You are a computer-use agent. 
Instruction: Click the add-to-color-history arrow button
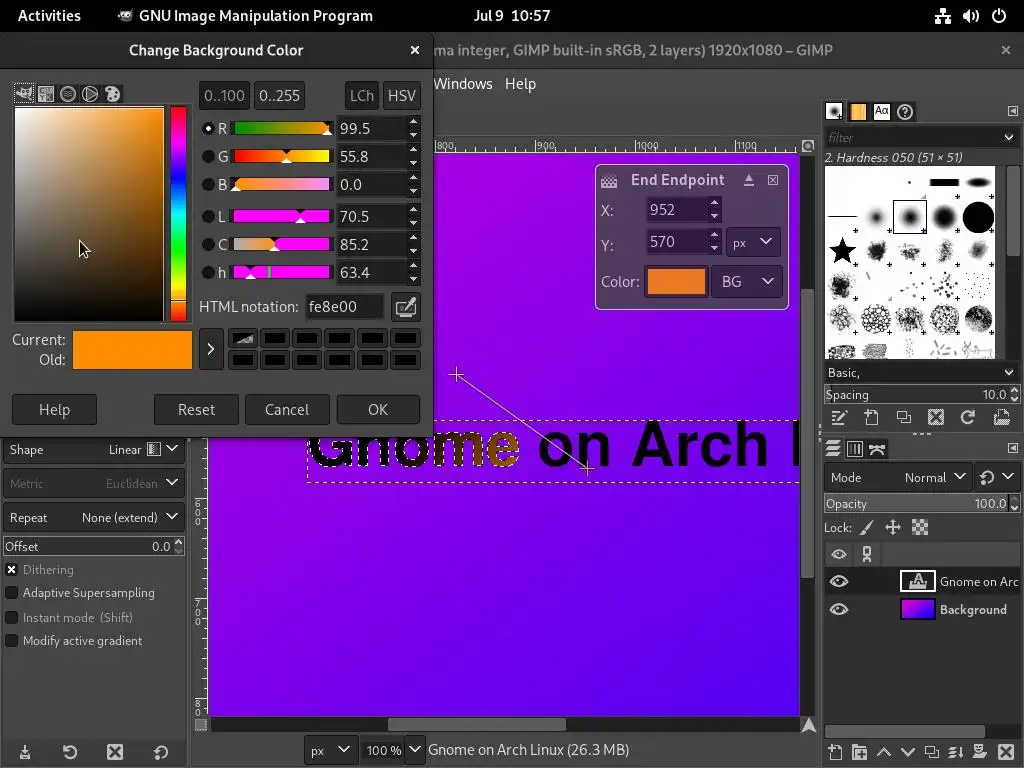[210, 349]
